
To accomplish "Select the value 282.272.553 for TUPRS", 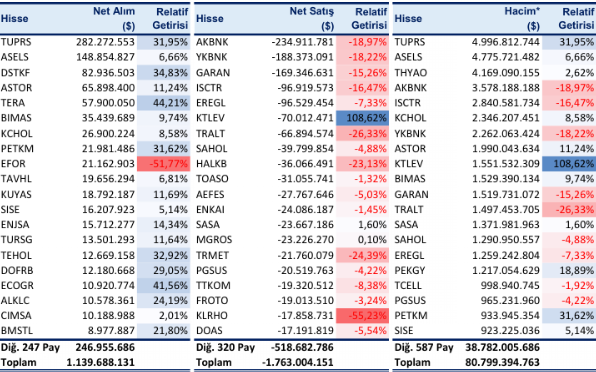I will [x=105, y=42].
